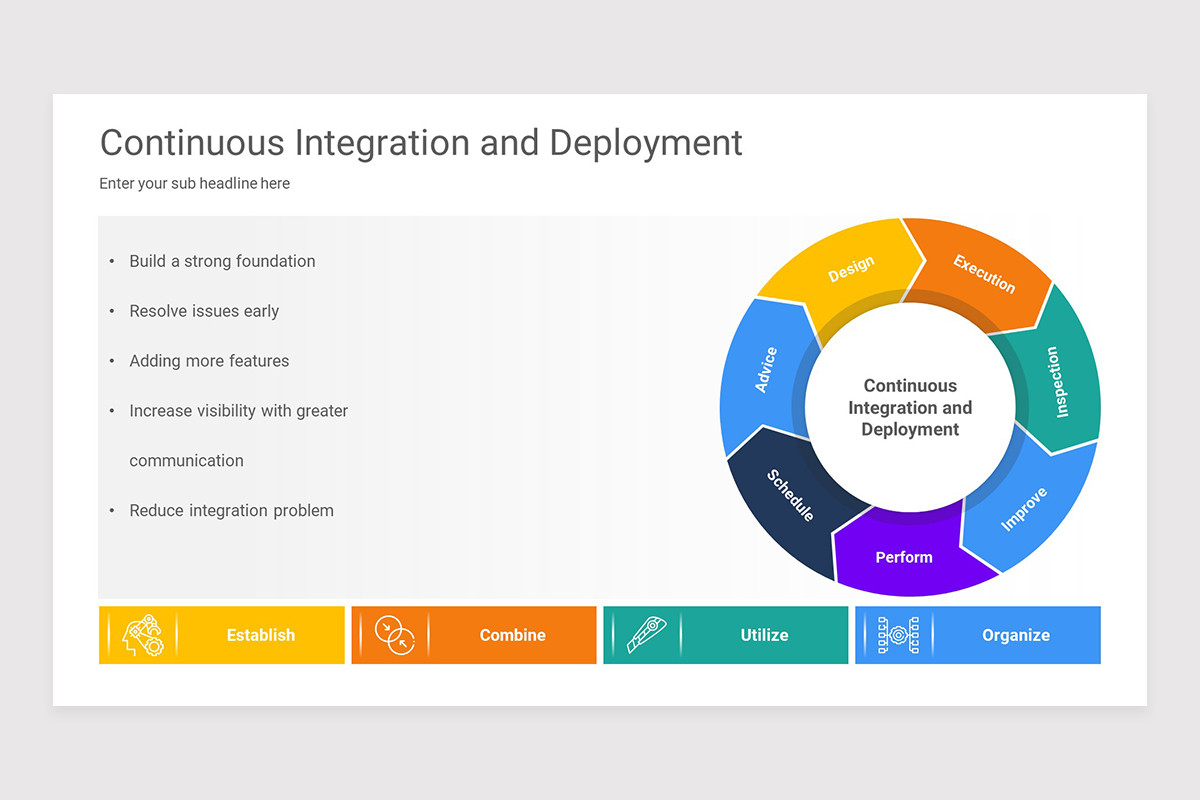Select the bullet Reduce integration problem
This screenshot has height=800, width=1200.
point(231,510)
